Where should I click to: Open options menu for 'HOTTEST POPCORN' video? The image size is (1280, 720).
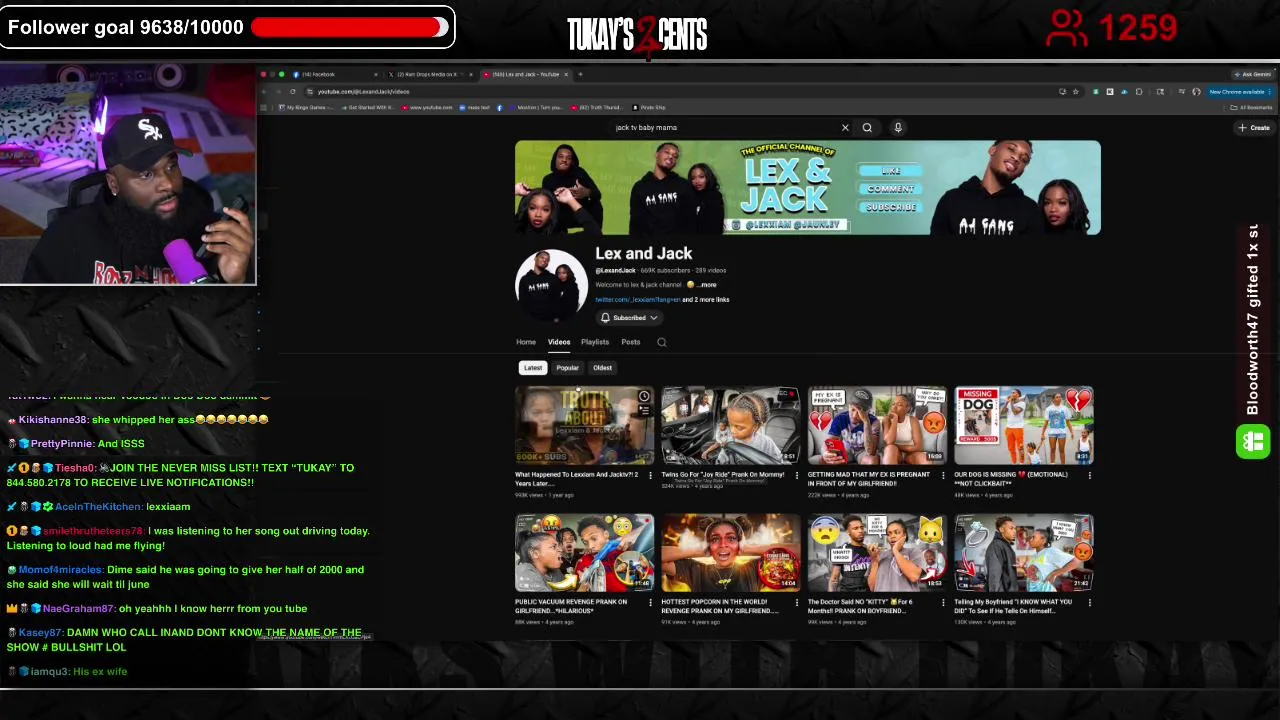tap(796, 603)
